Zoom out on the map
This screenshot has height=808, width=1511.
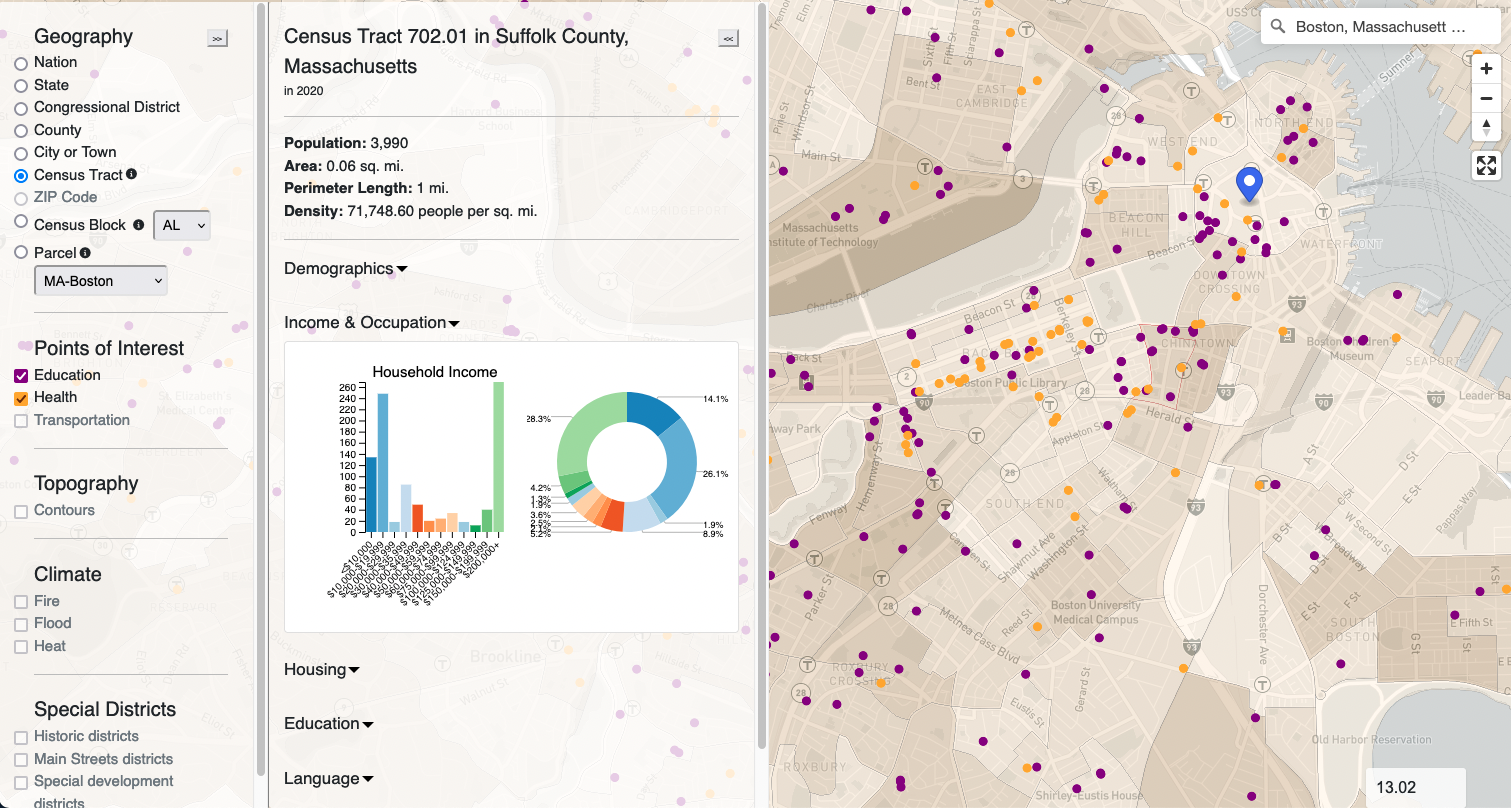[1486, 99]
